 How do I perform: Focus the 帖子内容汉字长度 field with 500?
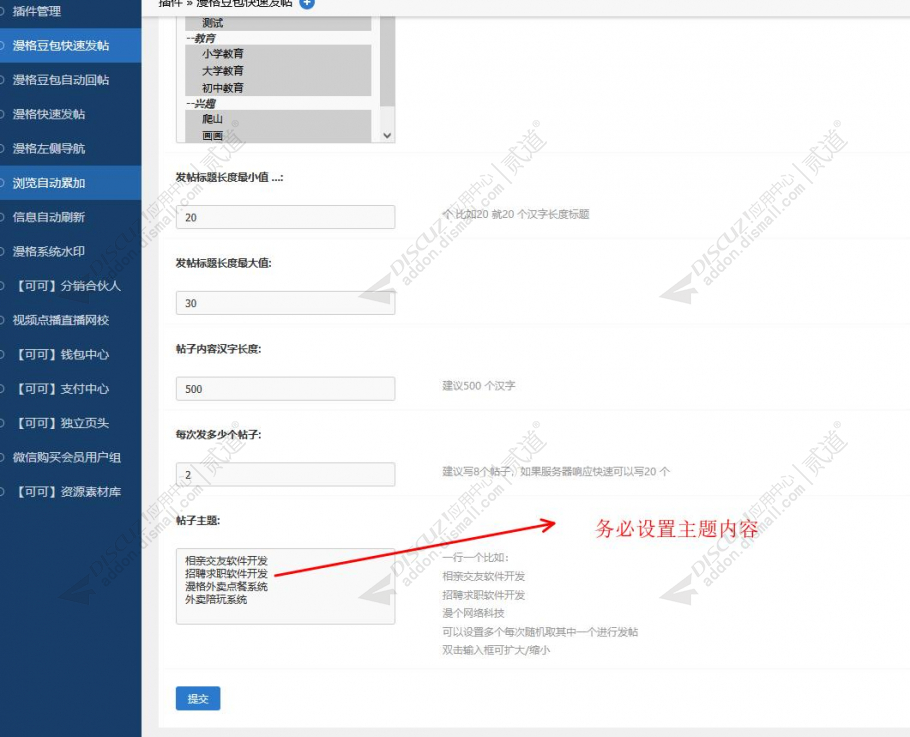tap(286, 389)
